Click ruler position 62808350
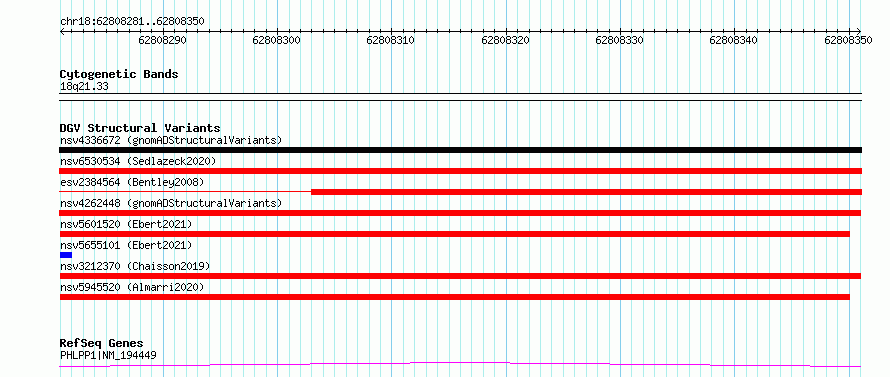 (848, 40)
